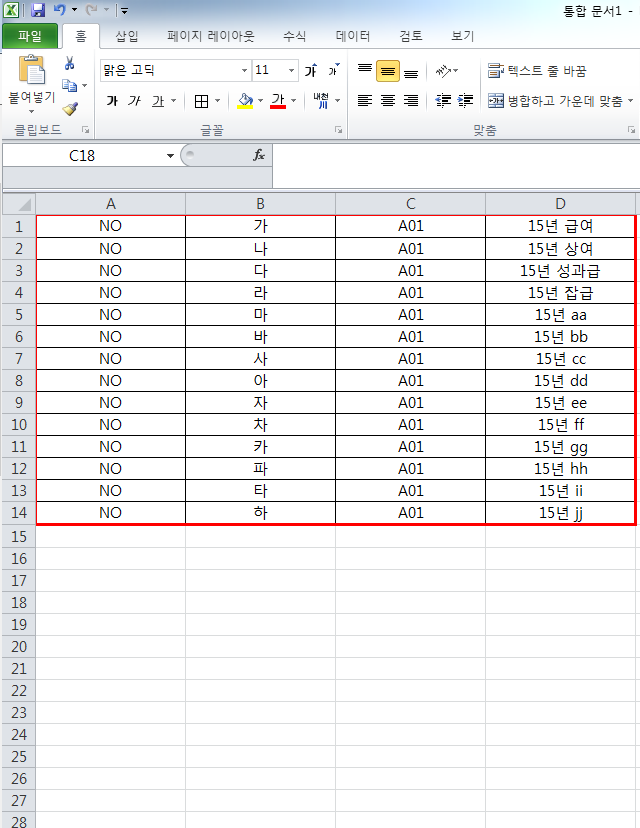Toggle middle vertical alignment
Screen dimensions: 640x828
tap(388, 71)
